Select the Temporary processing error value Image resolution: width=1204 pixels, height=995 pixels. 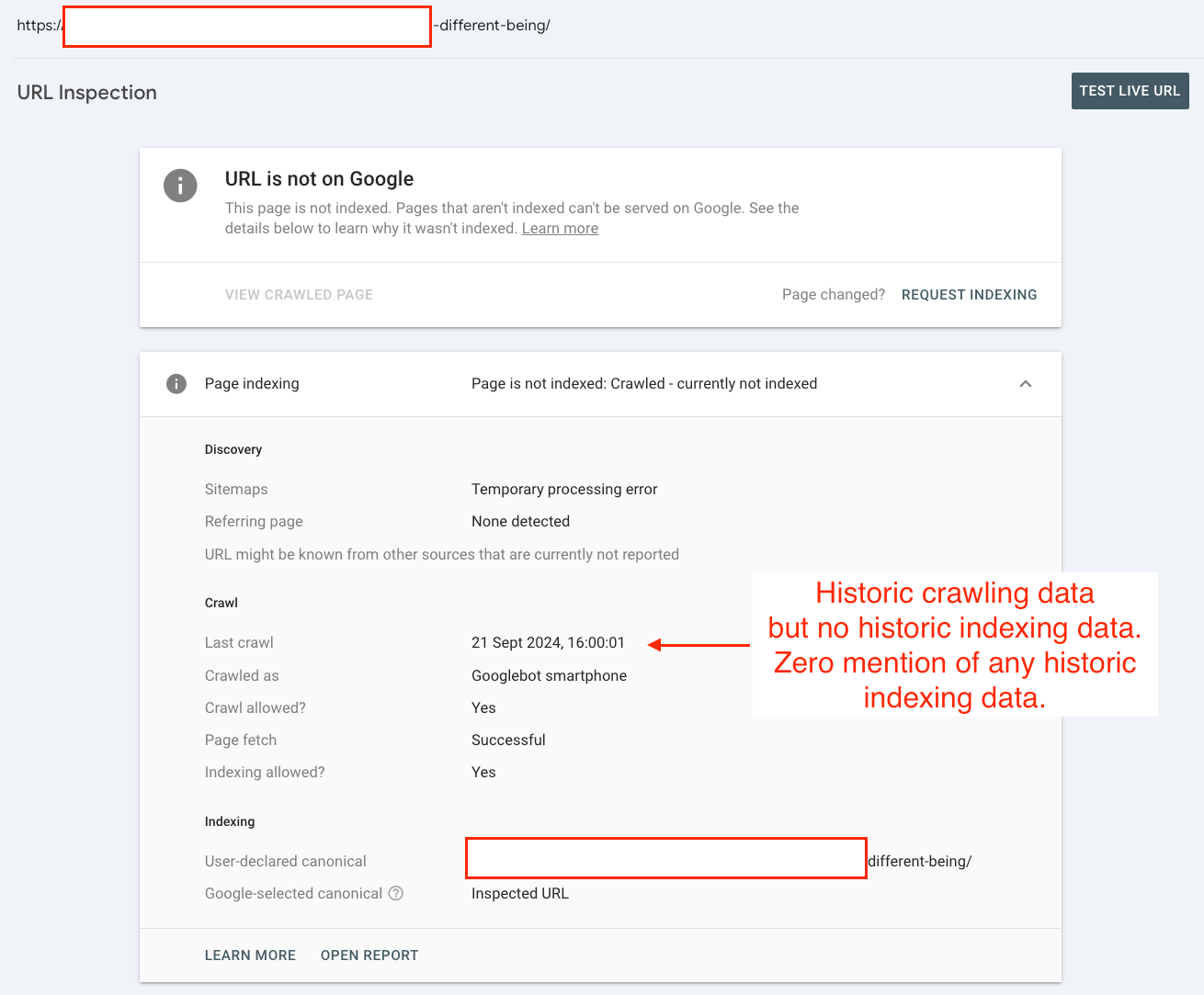click(x=564, y=490)
